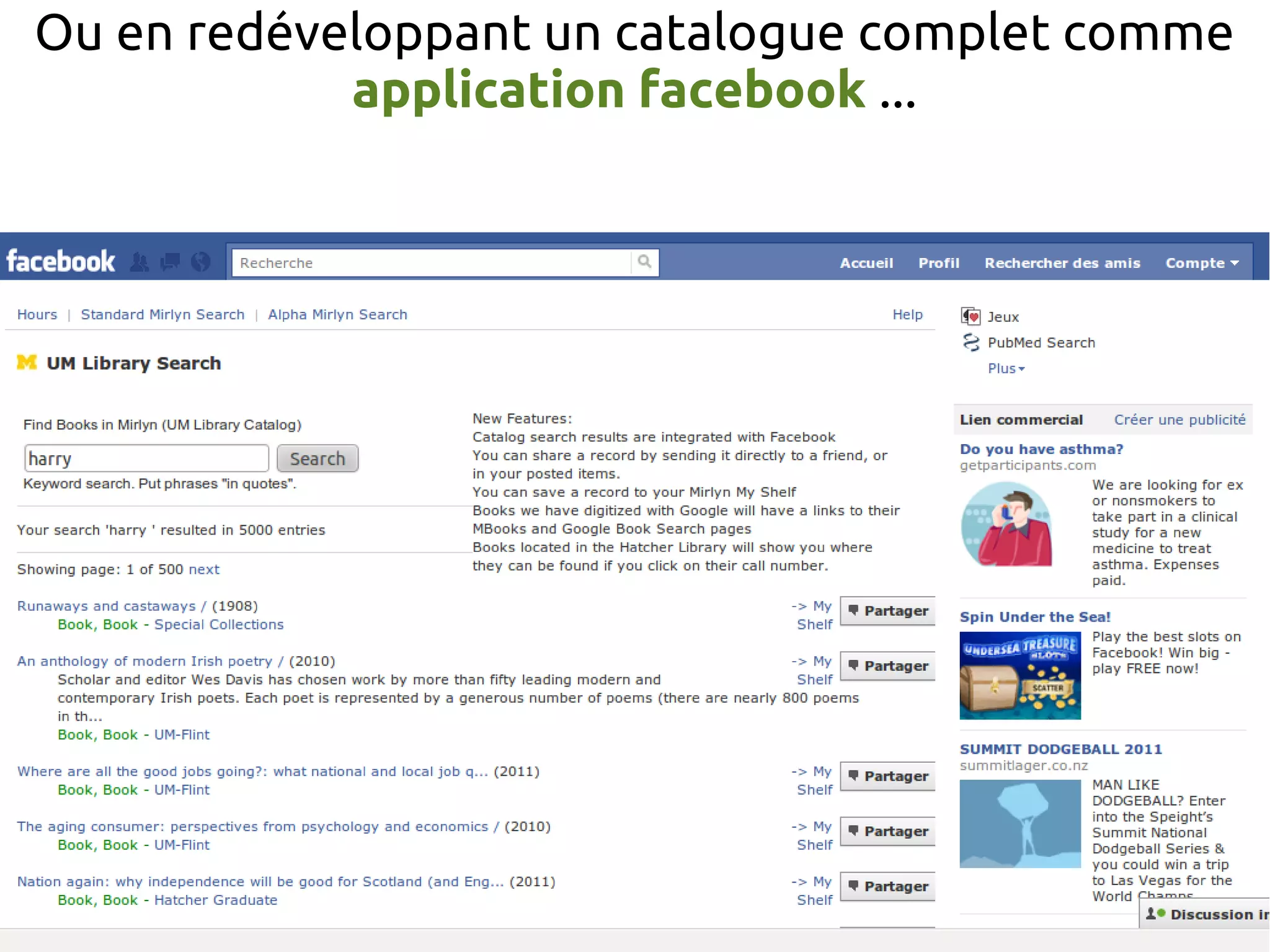
Task: Click the magnifier search icon in the header
Action: point(645,262)
